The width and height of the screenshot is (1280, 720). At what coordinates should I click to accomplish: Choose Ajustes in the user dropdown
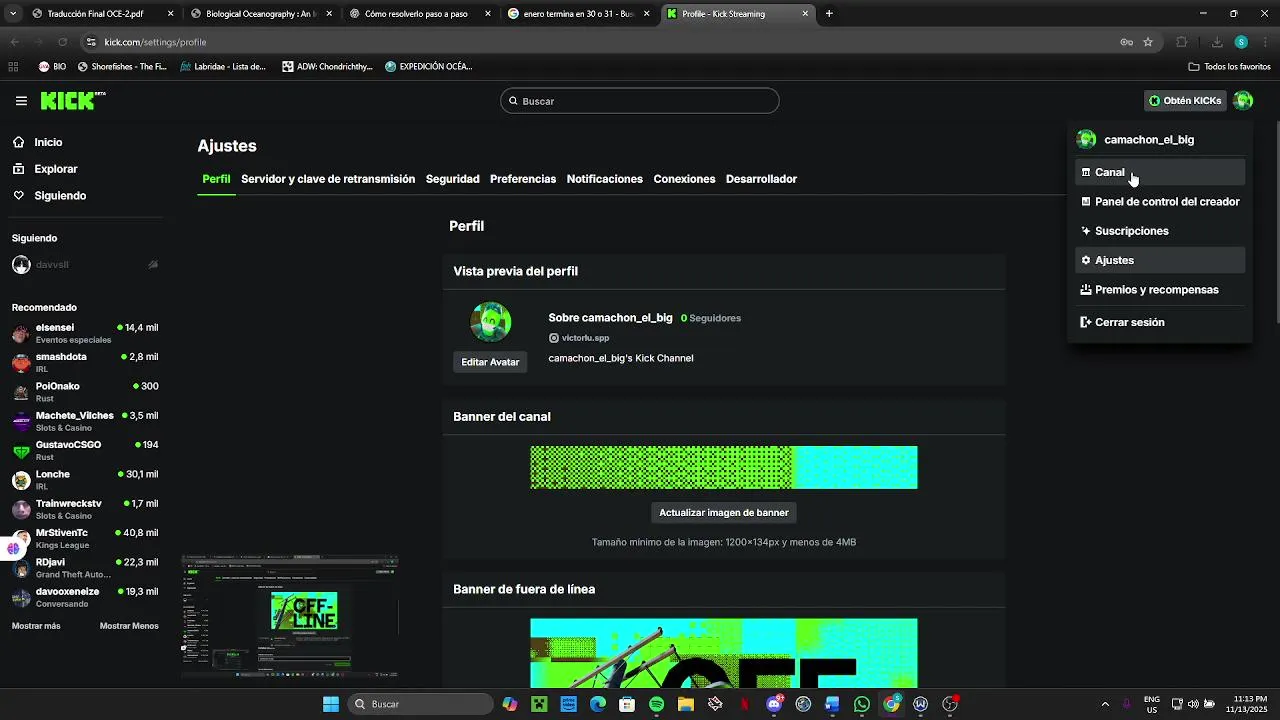pos(1160,260)
